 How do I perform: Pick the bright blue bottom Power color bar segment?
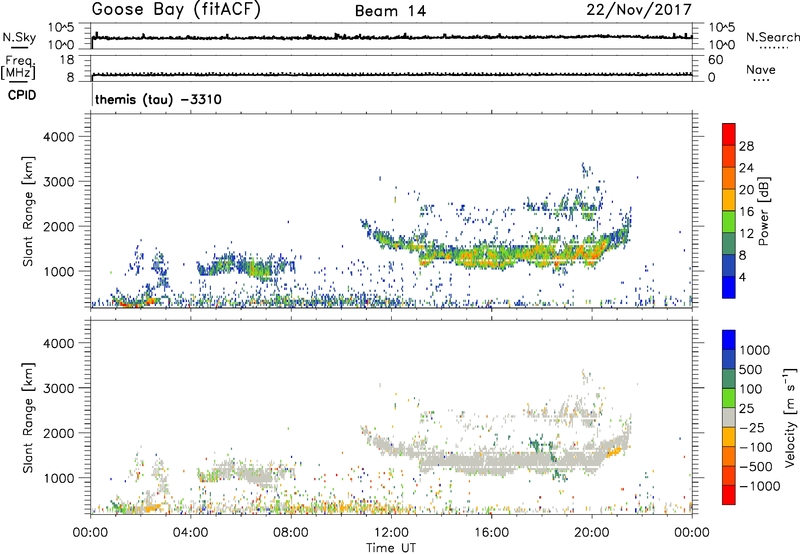[x=729, y=287]
